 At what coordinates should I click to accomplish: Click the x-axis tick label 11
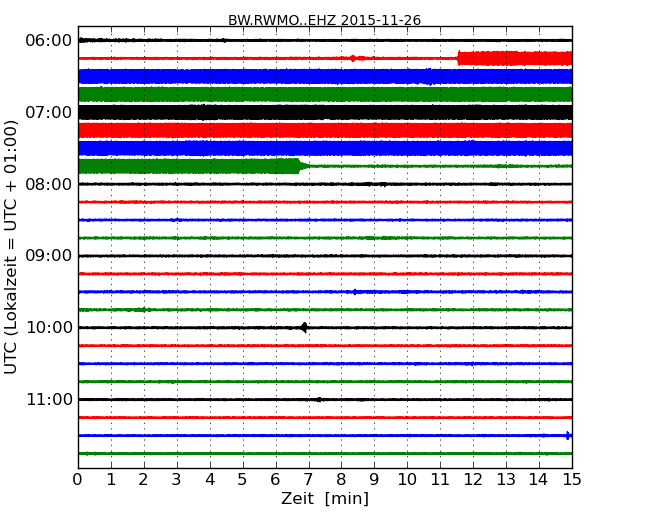tap(440, 480)
